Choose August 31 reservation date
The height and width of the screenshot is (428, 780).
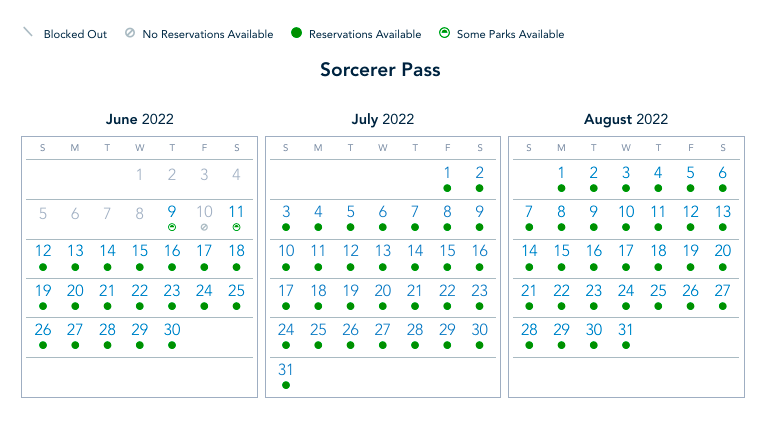click(626, 329)
